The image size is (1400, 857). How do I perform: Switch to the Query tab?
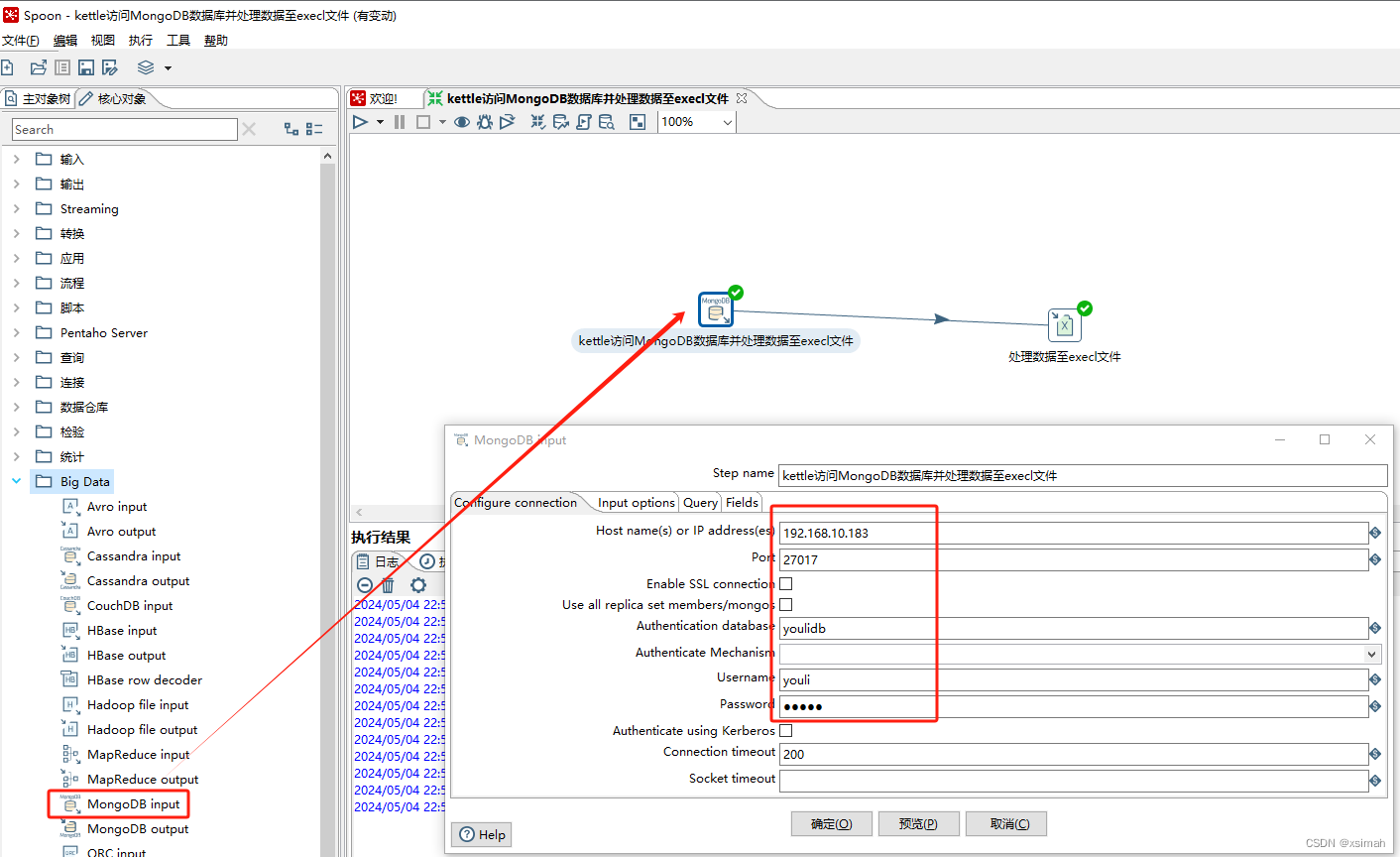coord(700,503)
